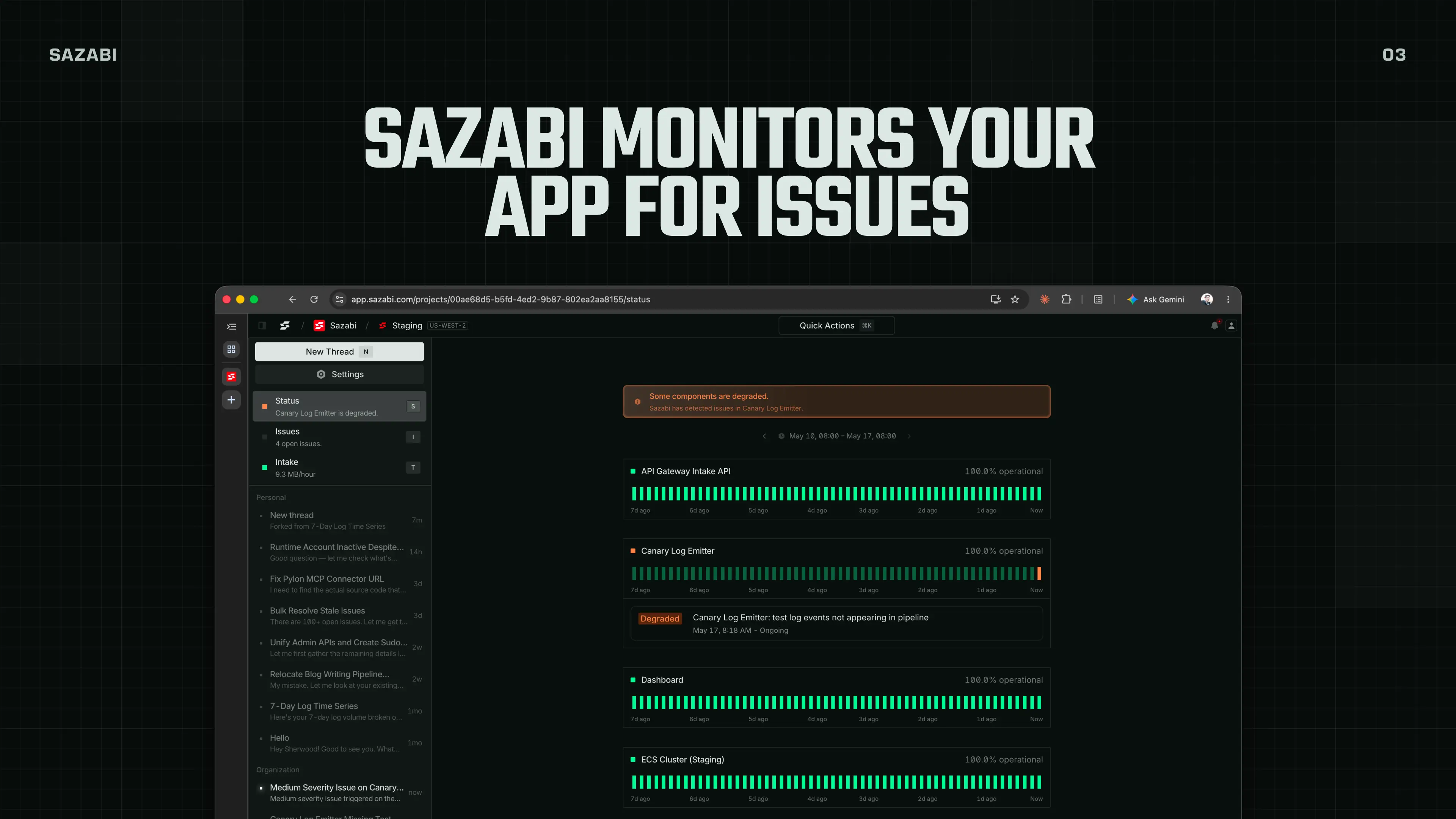Add a workspace with the plus icon
The height and width of the screenshot is (819, 1456).
[x=231, y=400]
